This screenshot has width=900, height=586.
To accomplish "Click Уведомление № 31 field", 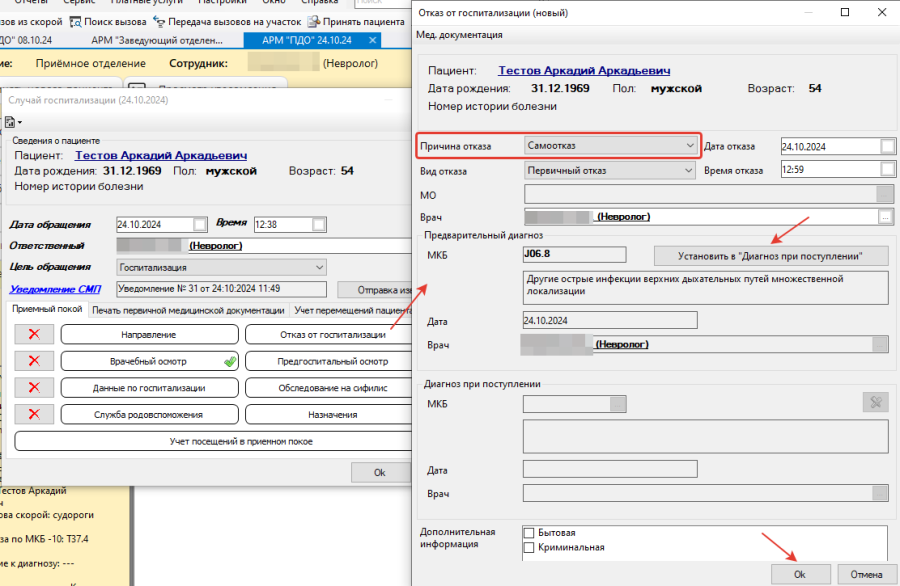I will [222, 289].
